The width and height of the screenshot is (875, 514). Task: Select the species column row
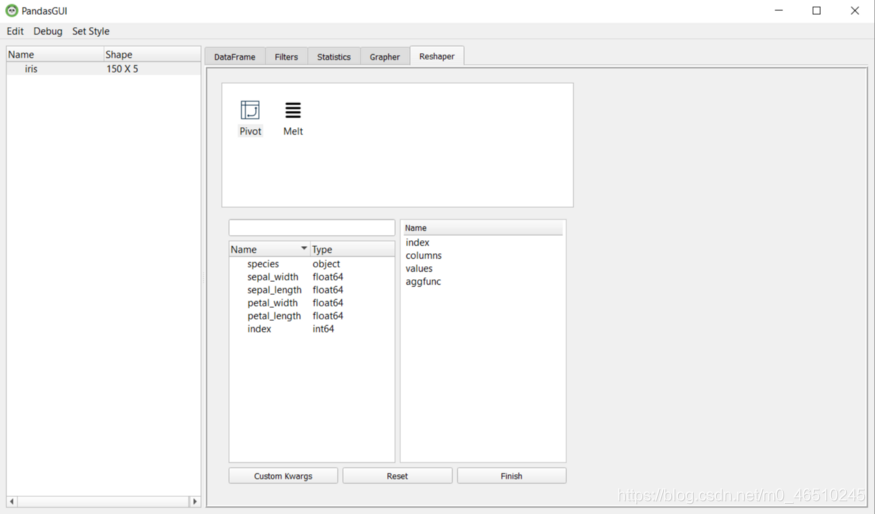point(311,264)
